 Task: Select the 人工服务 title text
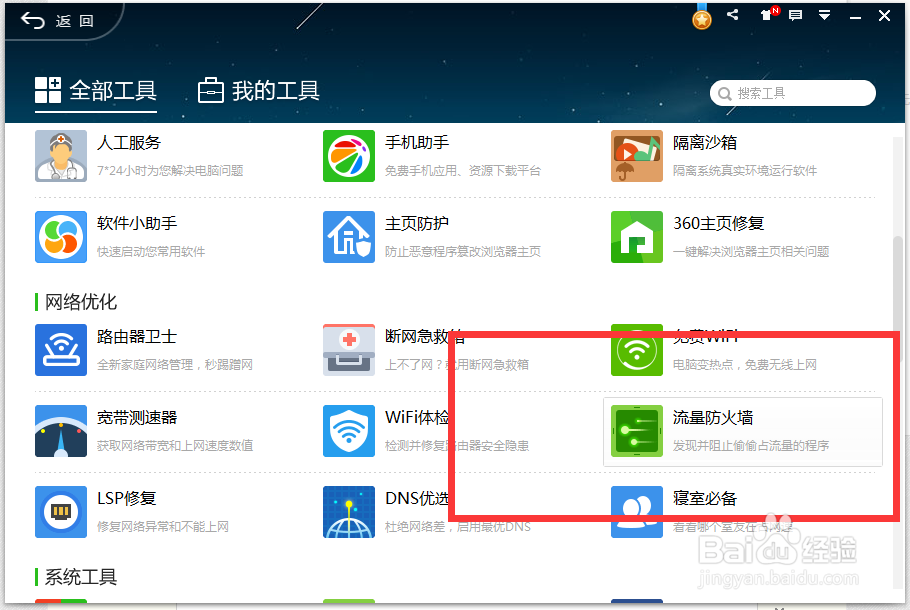pyautogui.click(x=129, y=143)
